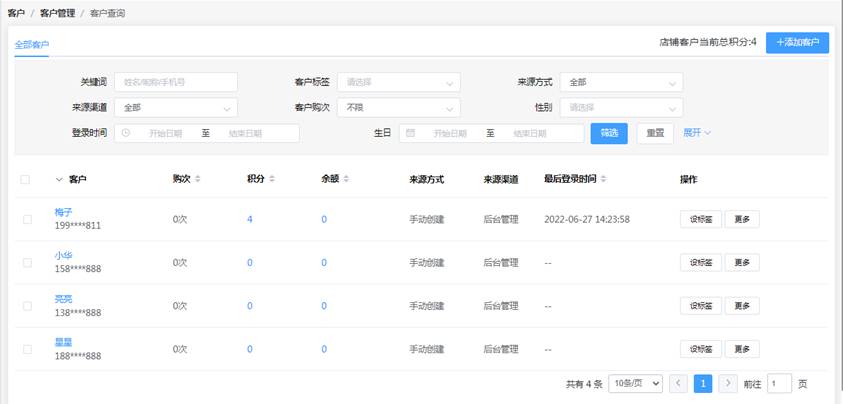The image size is (843, 404).
Task: Open customer 小华 name link
Action: click(x=63, y=256)
